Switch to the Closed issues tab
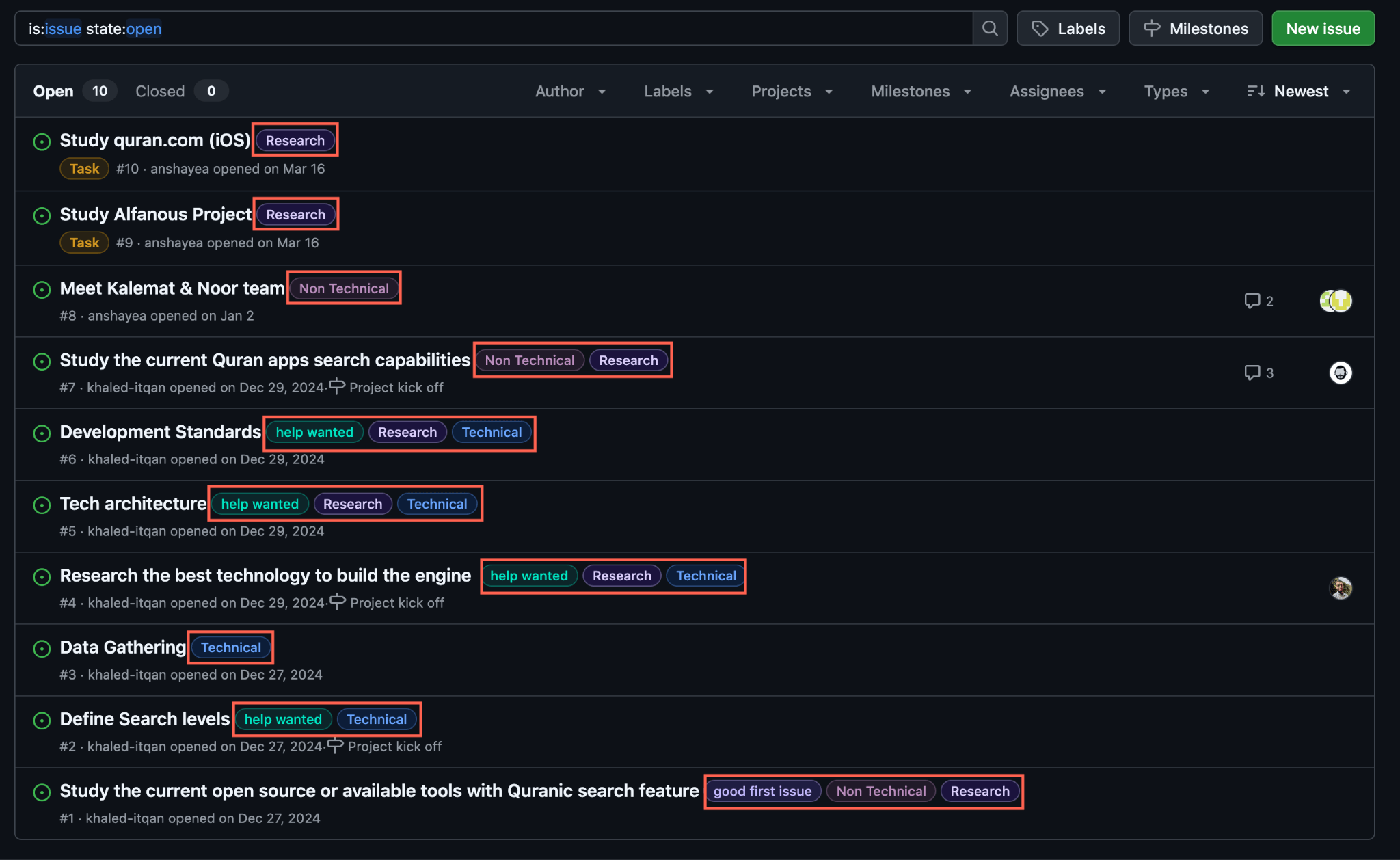Screen dimensions: 1400x860 pyautogui.click(x=160, y=92)
